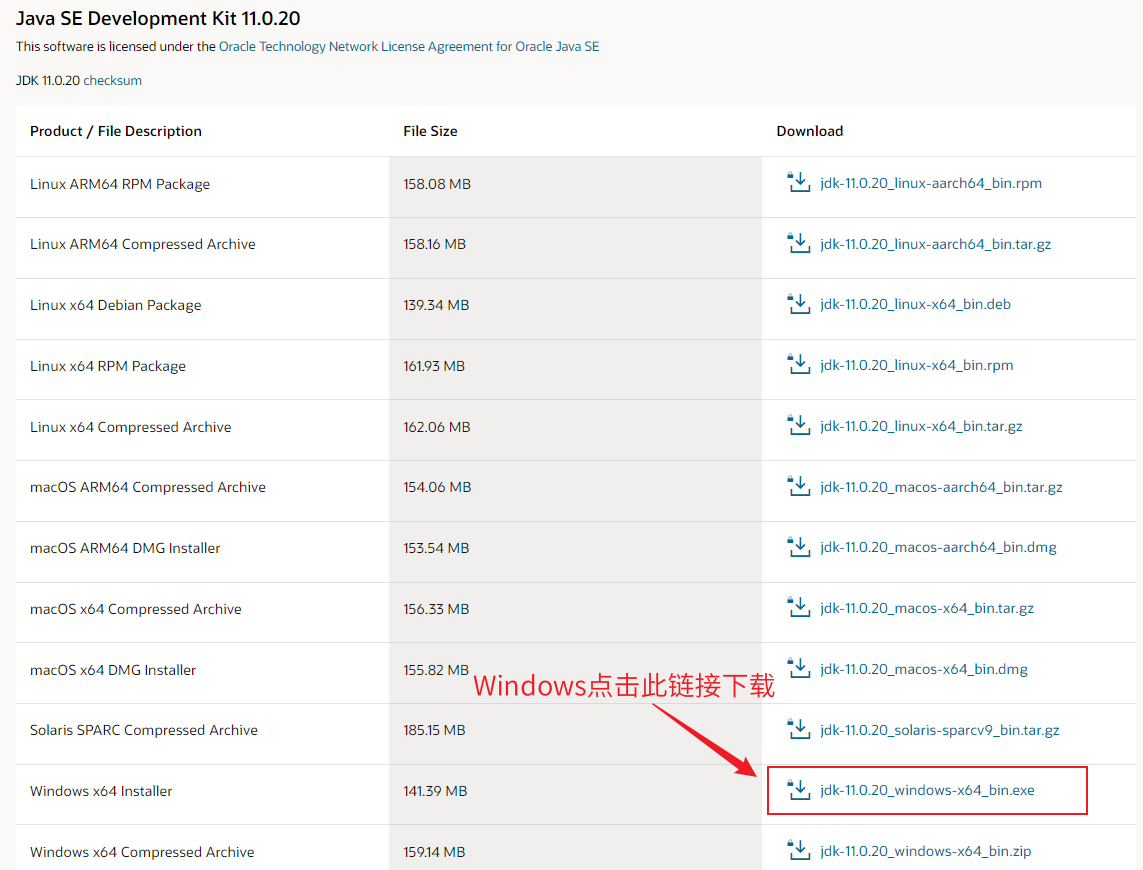The width and height of the screenshot is (1143, 870).
Task: Open the JDK 11.0.20 checksum link
Action: tap(112, 81)
